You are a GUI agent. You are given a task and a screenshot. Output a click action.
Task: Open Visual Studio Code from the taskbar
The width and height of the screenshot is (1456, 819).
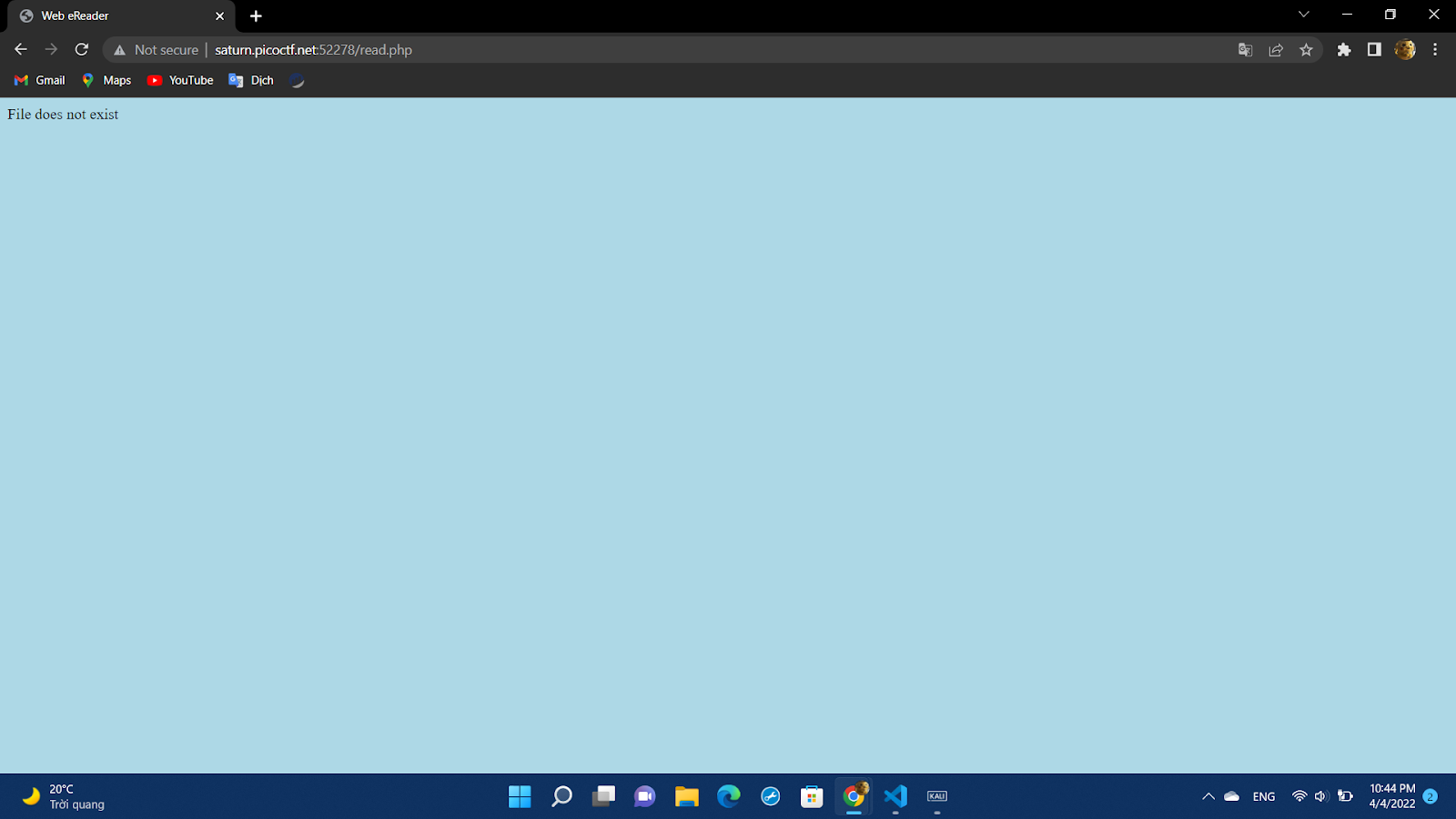[895, 796]
